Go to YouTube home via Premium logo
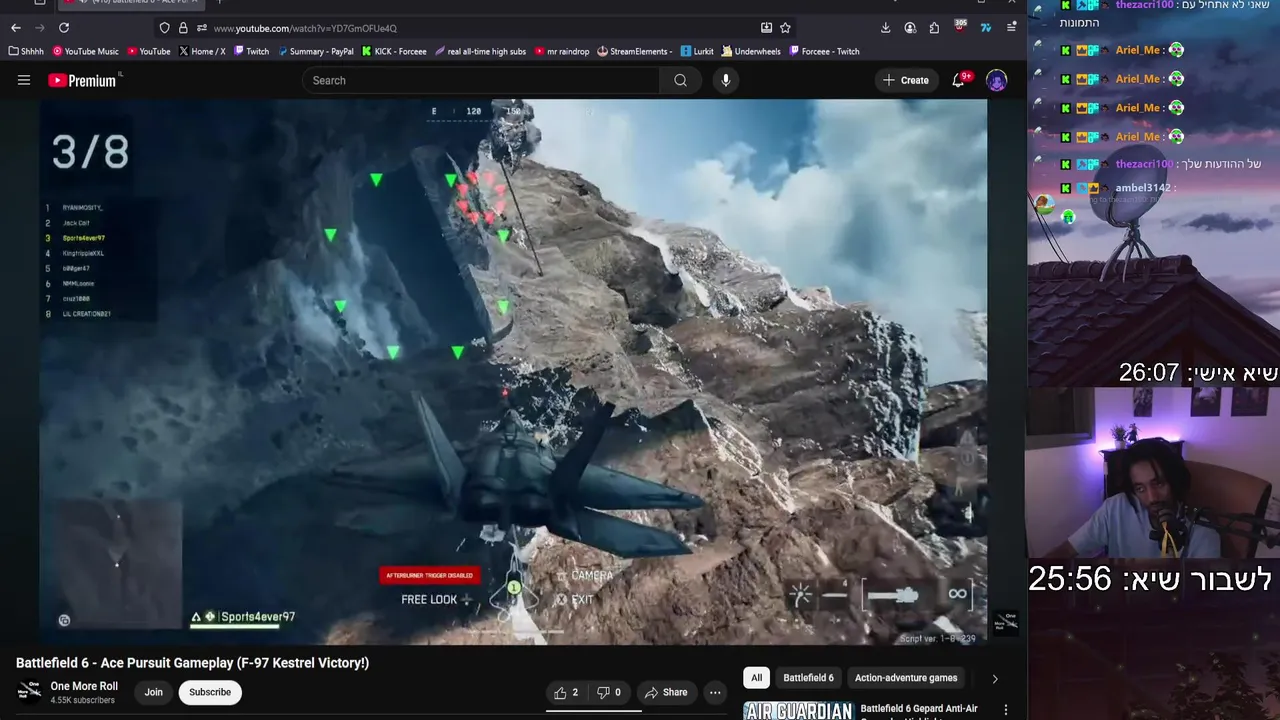The image size is (1280, 720). click(x=85, y=80)
